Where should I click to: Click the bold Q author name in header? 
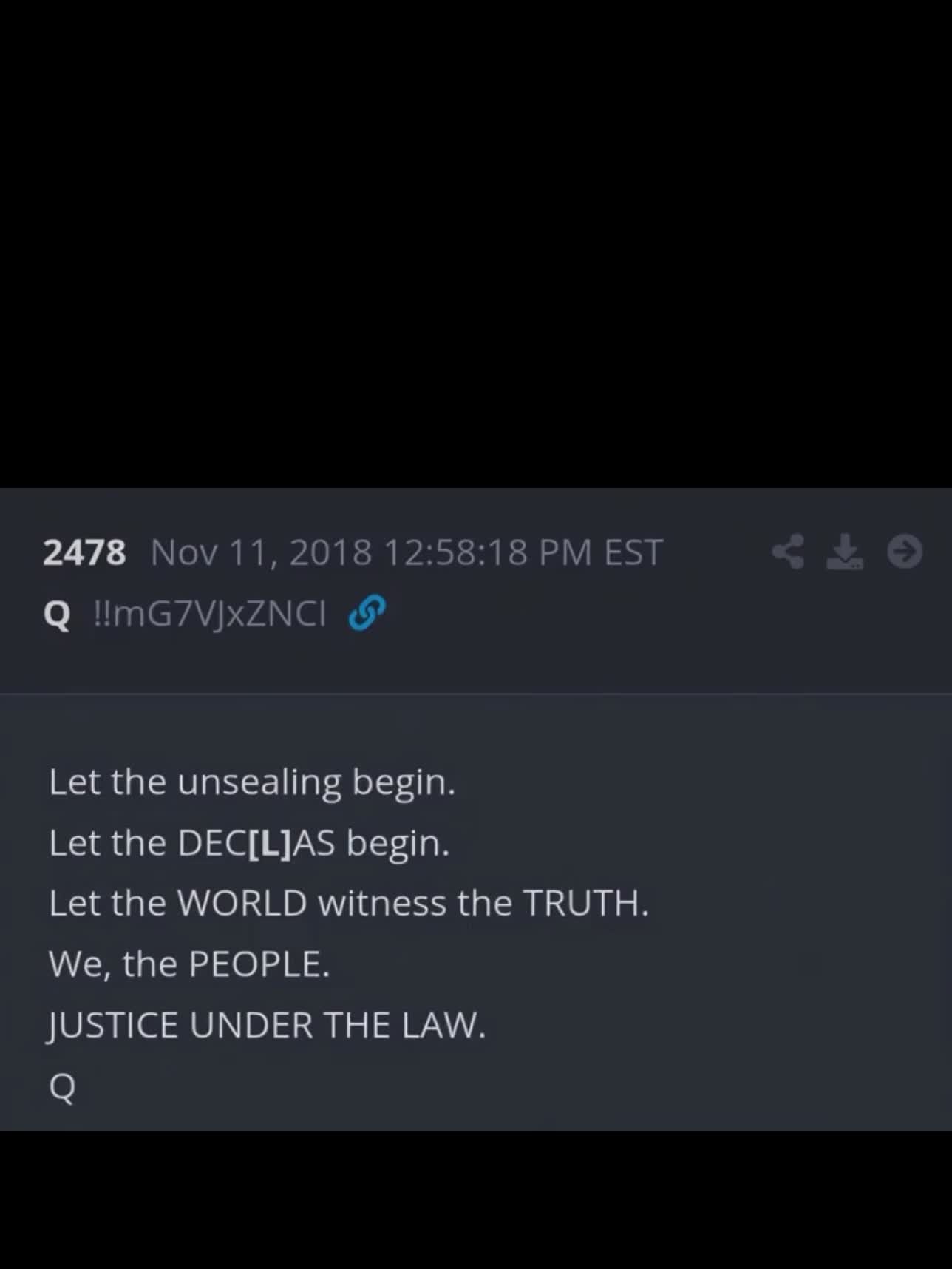[57, 615]
